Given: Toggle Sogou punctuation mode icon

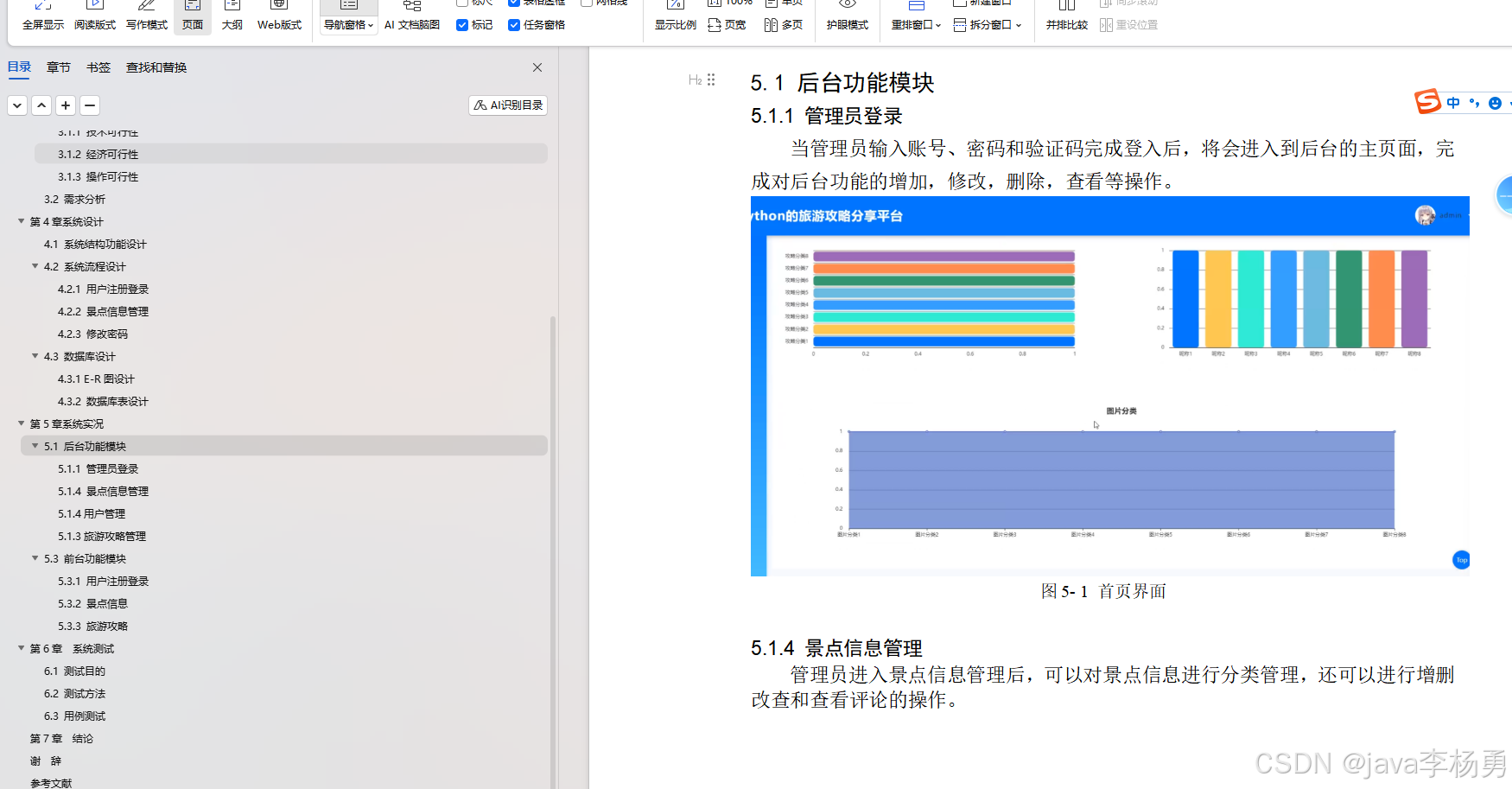Looking at the screenshot, I should tap(1474, 103).
